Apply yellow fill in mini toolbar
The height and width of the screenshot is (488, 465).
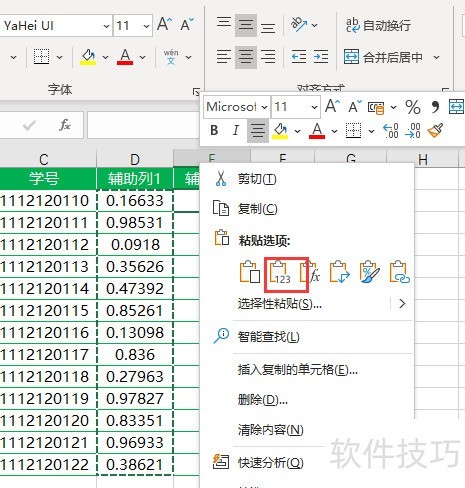coord(280,130)
